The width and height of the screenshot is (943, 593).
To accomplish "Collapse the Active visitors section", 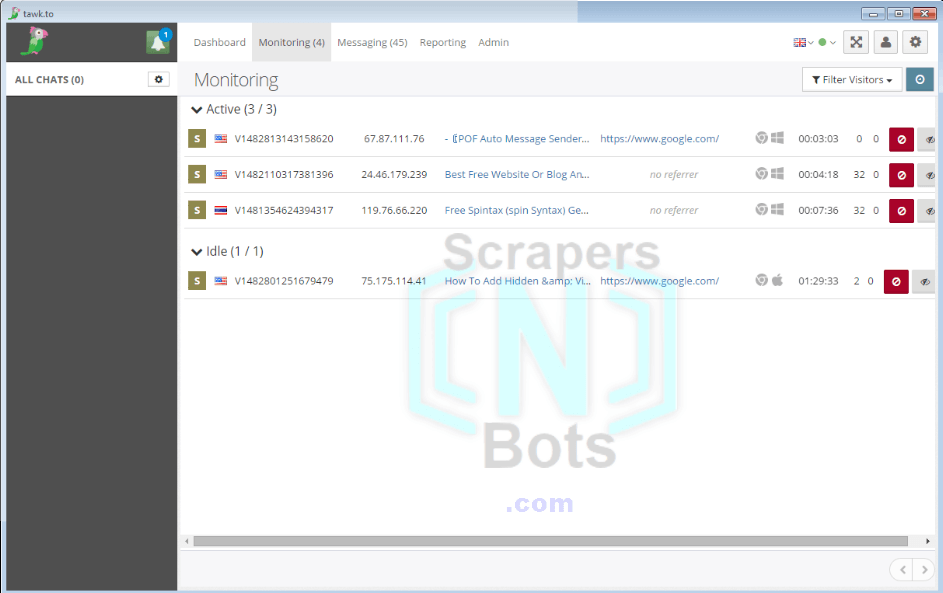I will coord(196,109).
